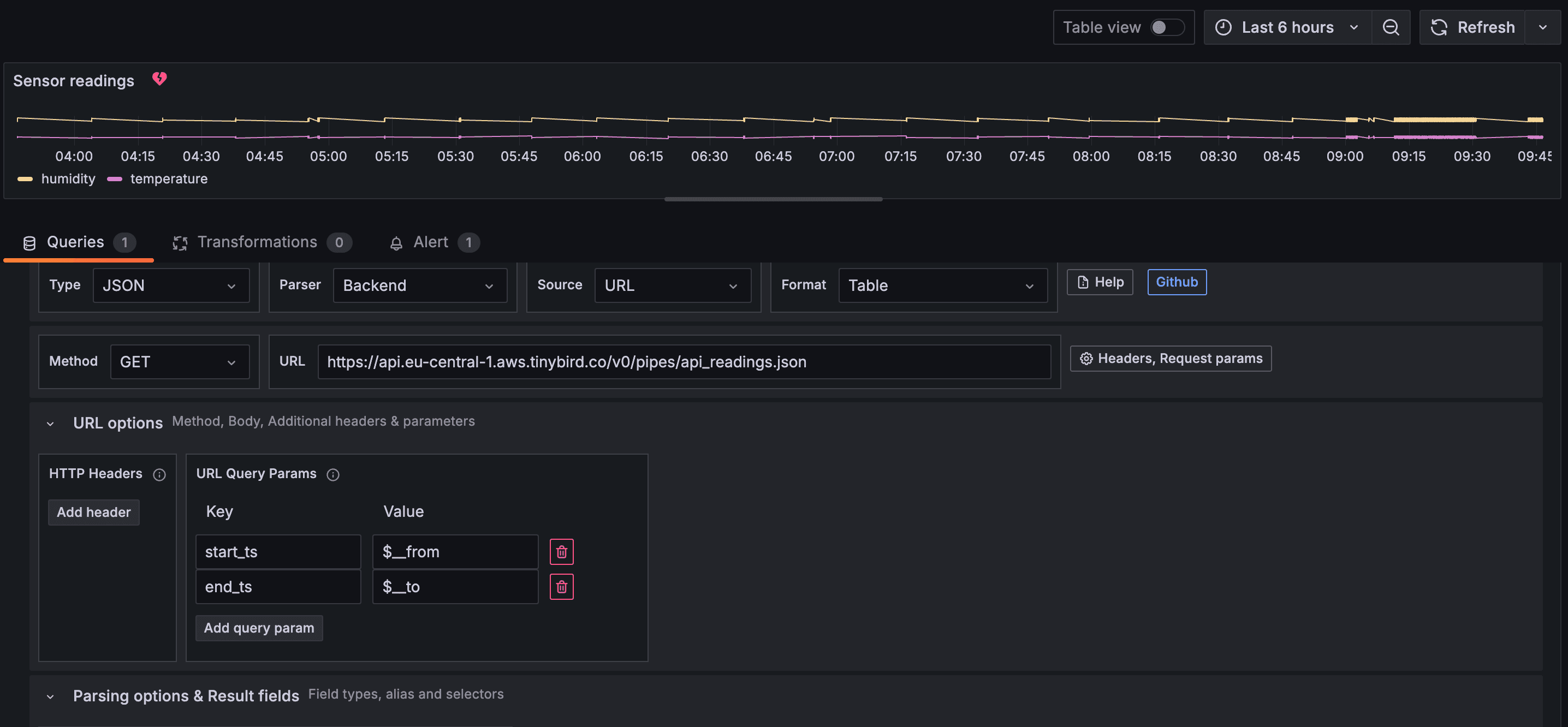
Task: Click HTTP Headers info icon
Action: pos(159,474)
